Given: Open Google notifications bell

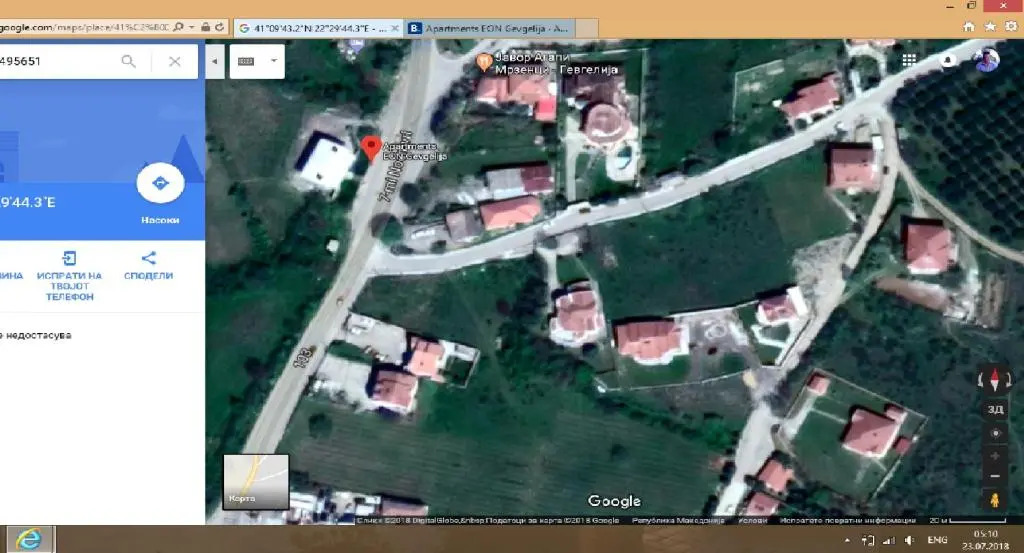Looking at the screenshot, I should 947,60.
